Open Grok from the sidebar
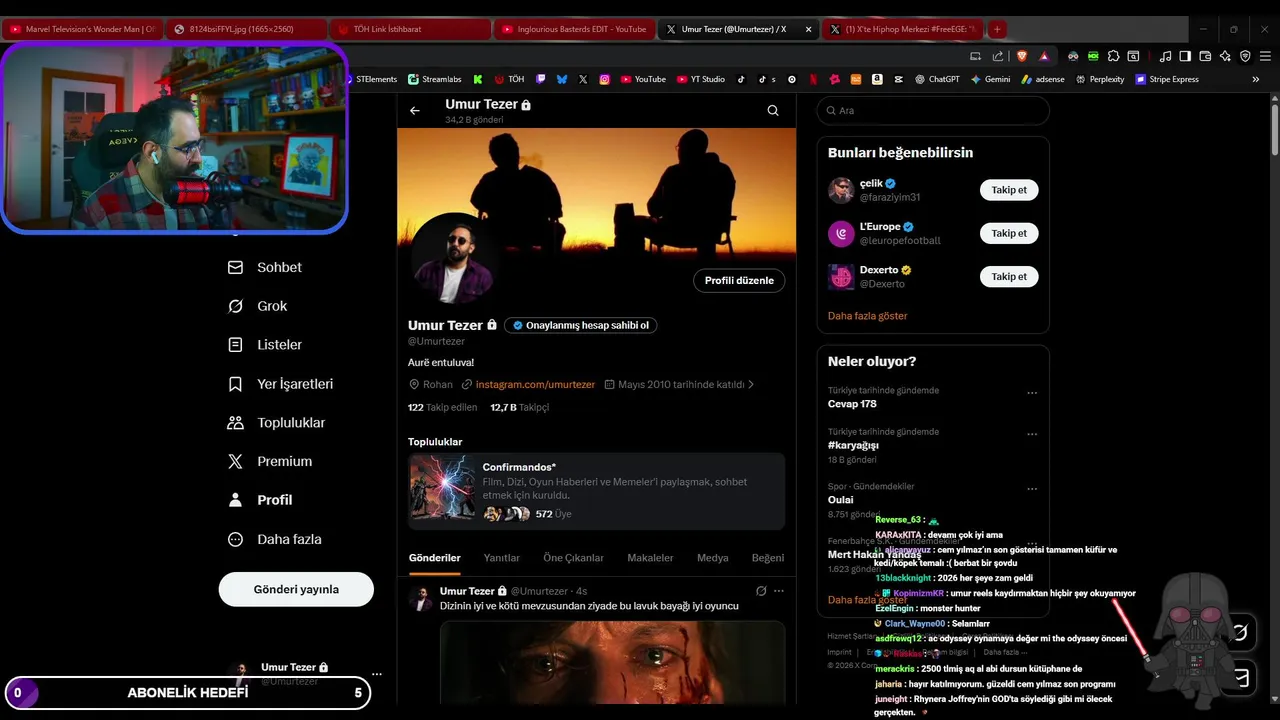This screenshot has width=1280, height=720. (257, 306)
